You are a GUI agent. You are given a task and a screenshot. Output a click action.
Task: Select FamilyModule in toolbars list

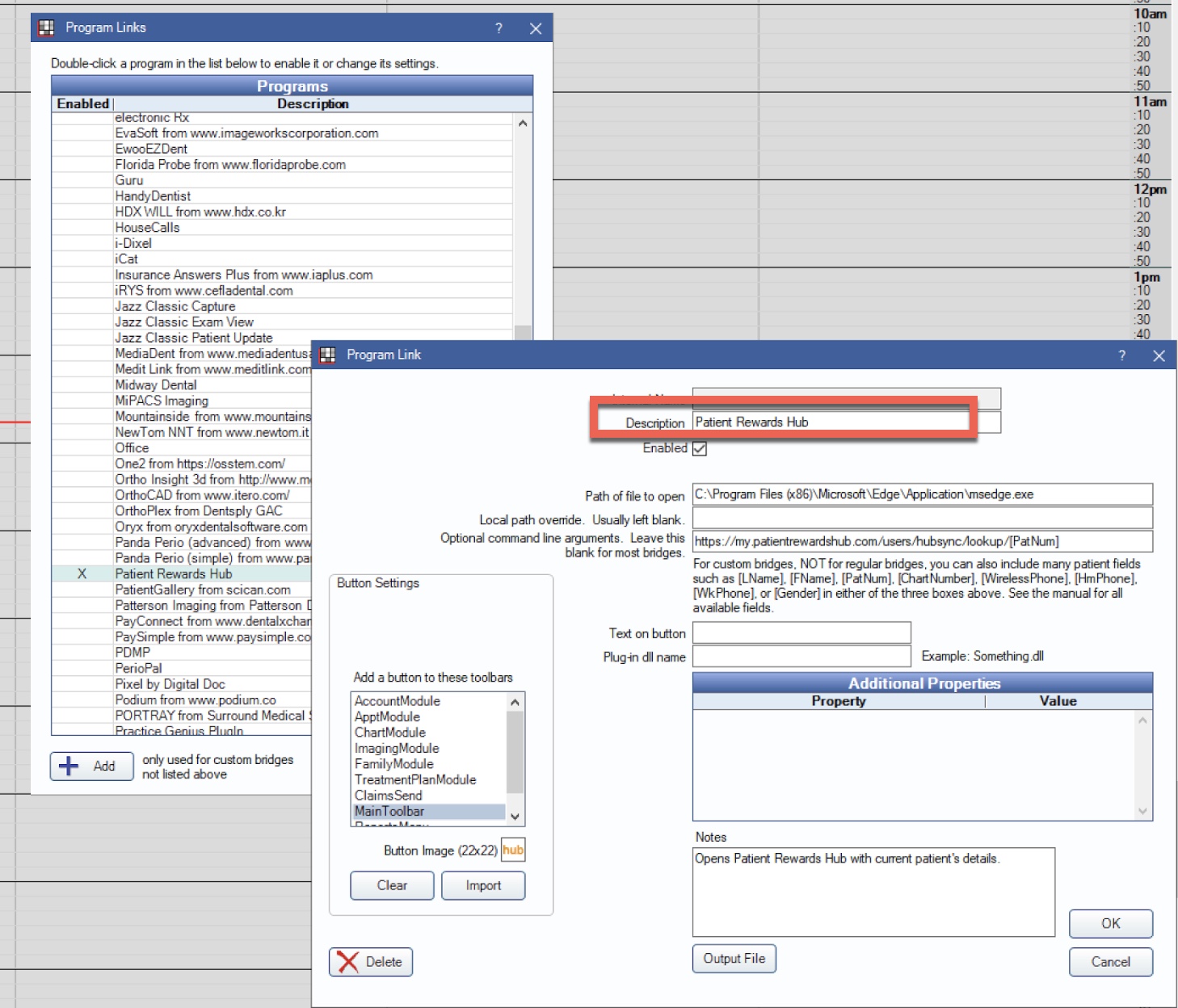429,764
